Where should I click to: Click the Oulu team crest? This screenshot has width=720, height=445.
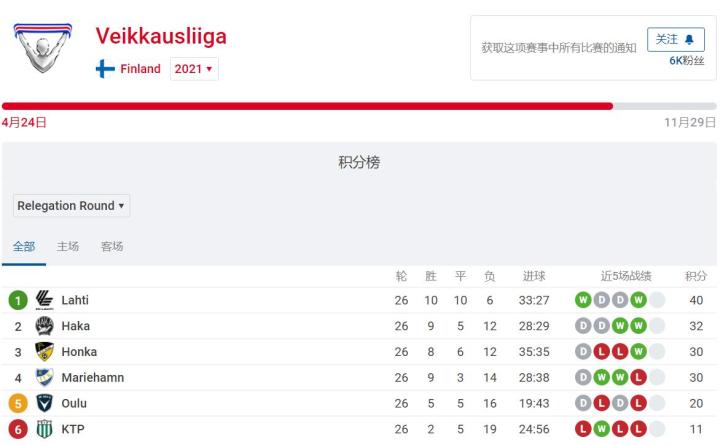(44, 404)
